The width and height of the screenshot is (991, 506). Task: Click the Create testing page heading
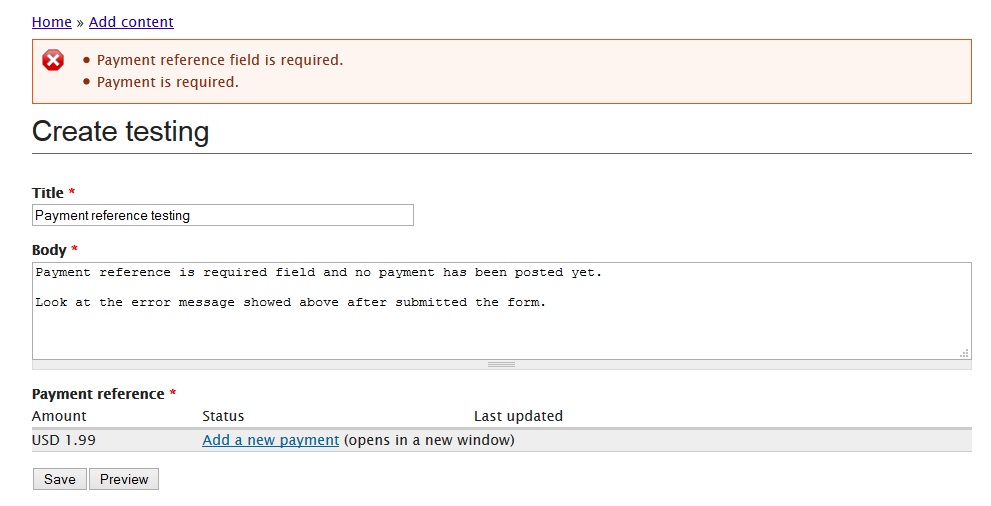pyautogui.click(x=121, y=132)
